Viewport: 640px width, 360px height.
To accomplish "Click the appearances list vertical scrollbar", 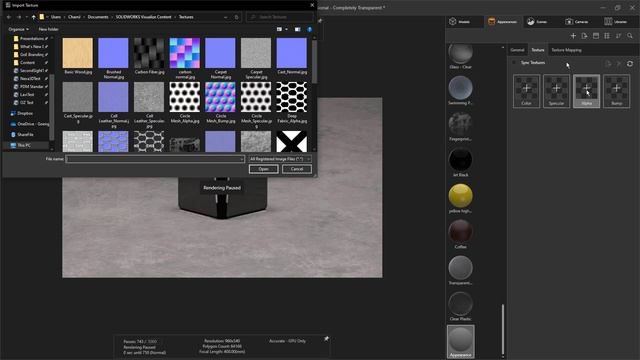I will pos(503,329).
